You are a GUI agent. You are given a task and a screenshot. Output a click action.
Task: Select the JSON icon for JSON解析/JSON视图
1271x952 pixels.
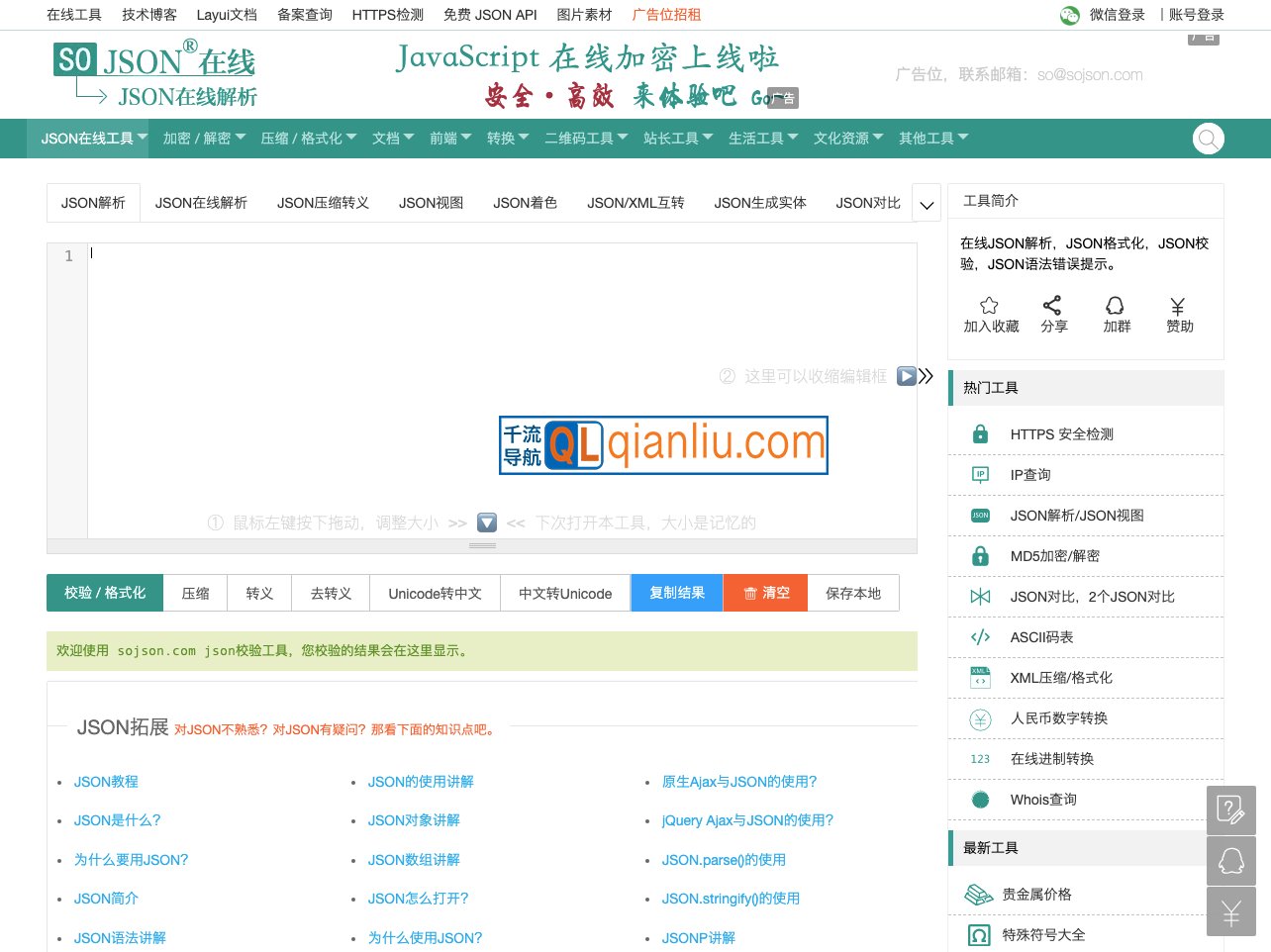[x=980, y=515]
